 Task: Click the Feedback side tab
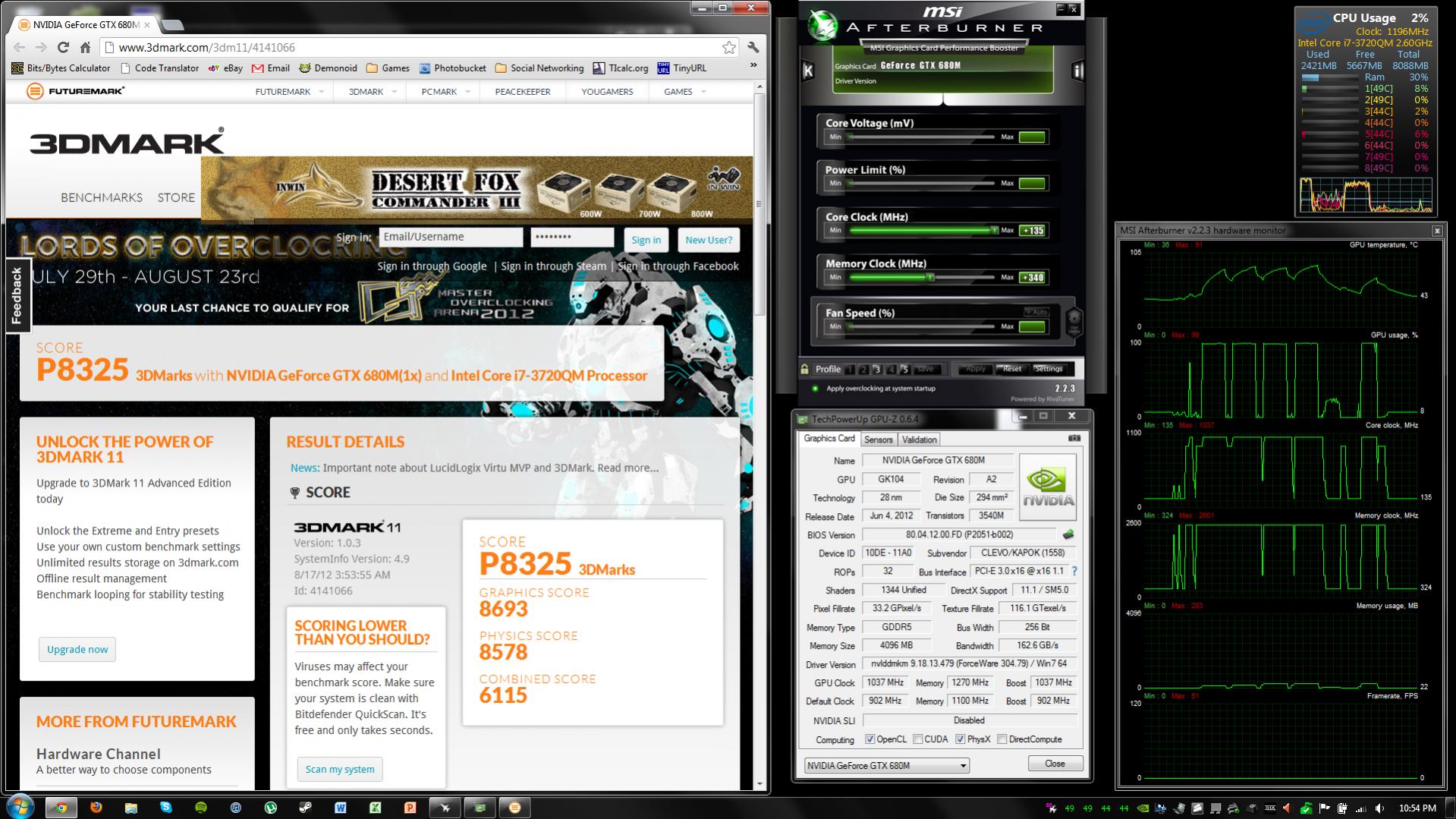click(17, 295)
